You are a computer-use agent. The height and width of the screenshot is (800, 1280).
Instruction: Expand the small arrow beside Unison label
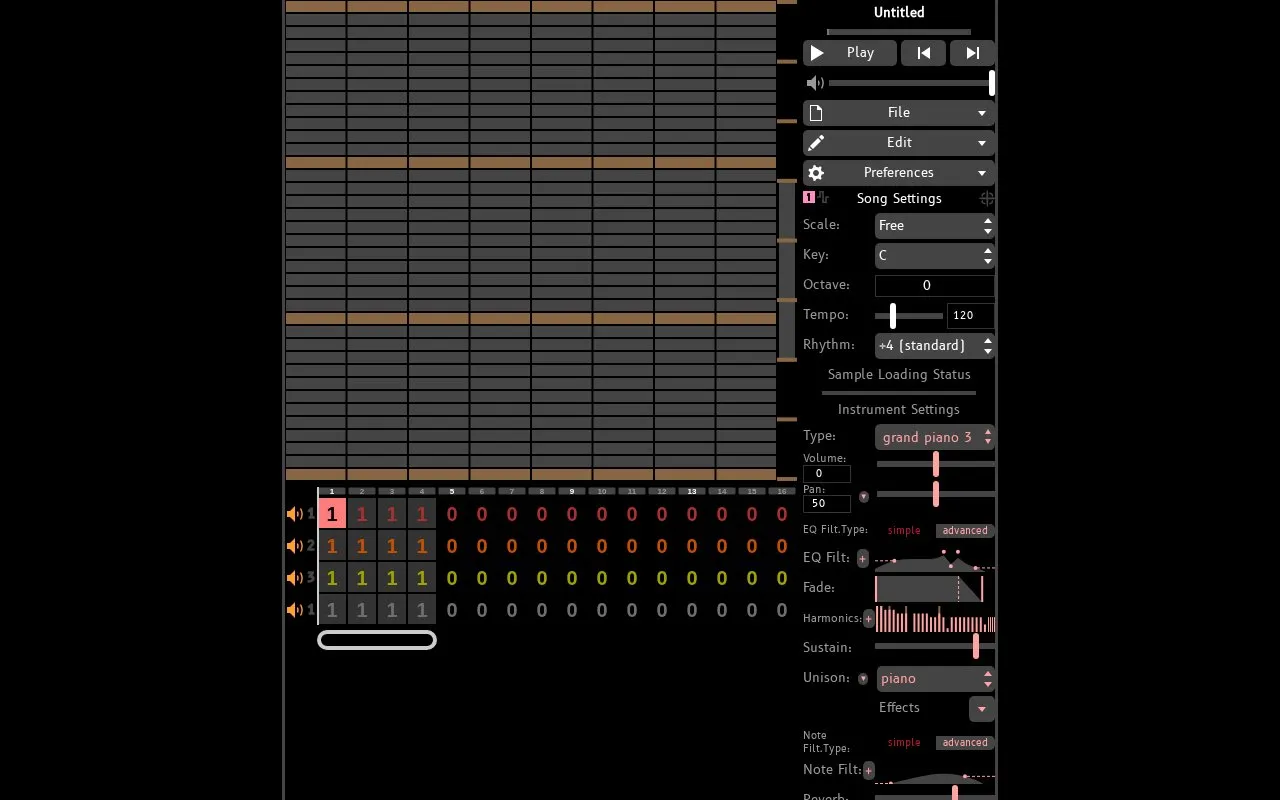pos(863,679)
